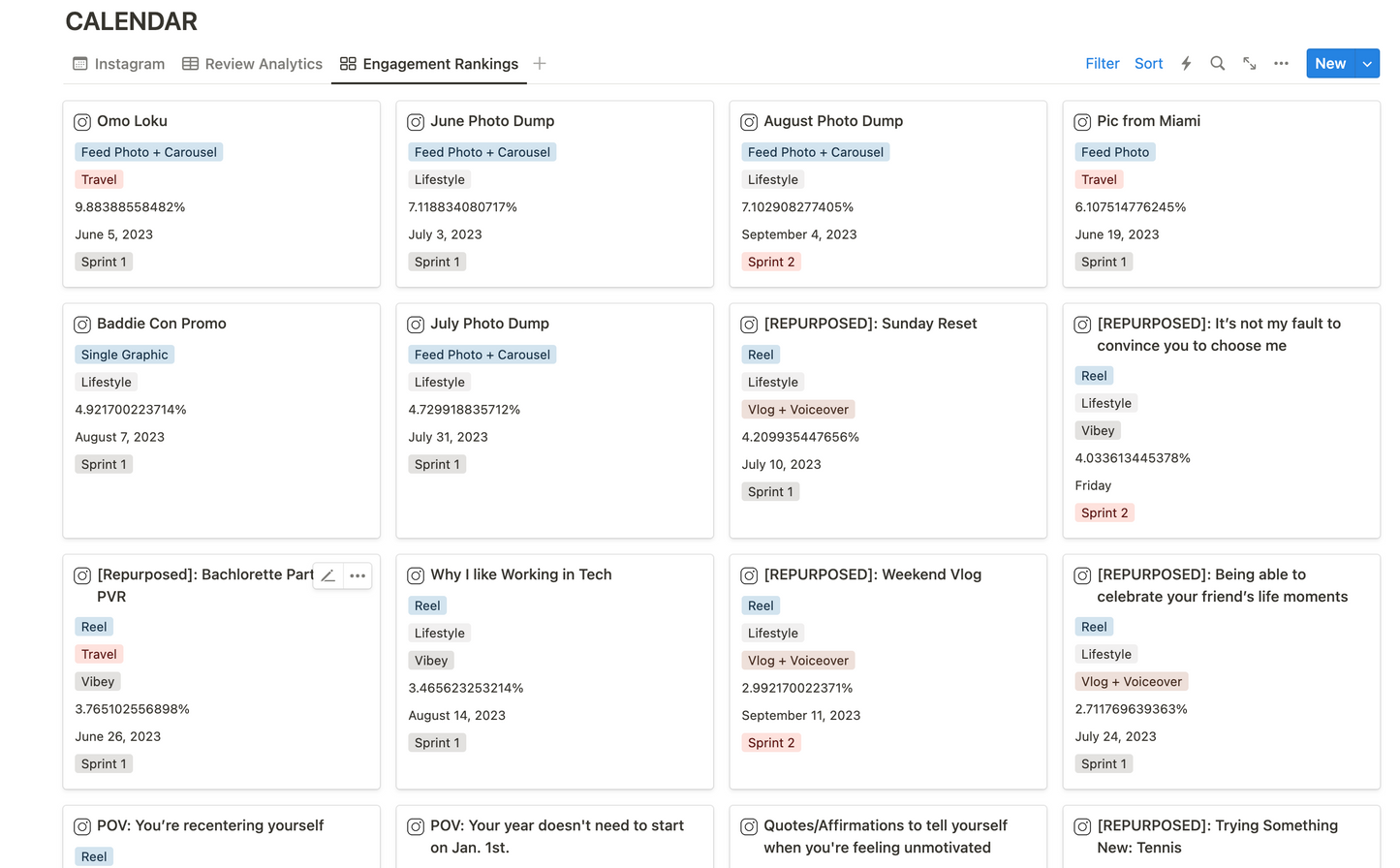Open the Pic from Miami card
Screen dimensions: 1400x868
1148,121
